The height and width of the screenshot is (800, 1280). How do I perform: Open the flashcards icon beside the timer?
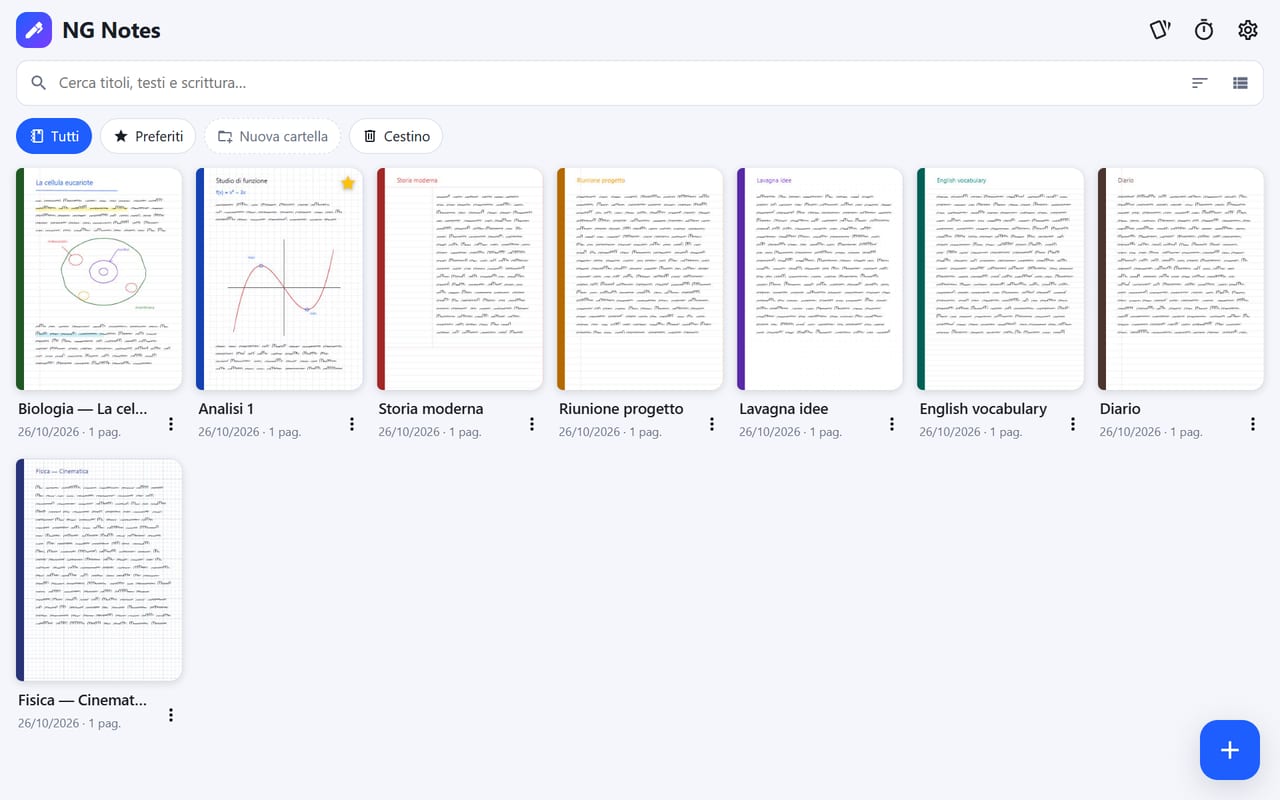pos(1160,30)
